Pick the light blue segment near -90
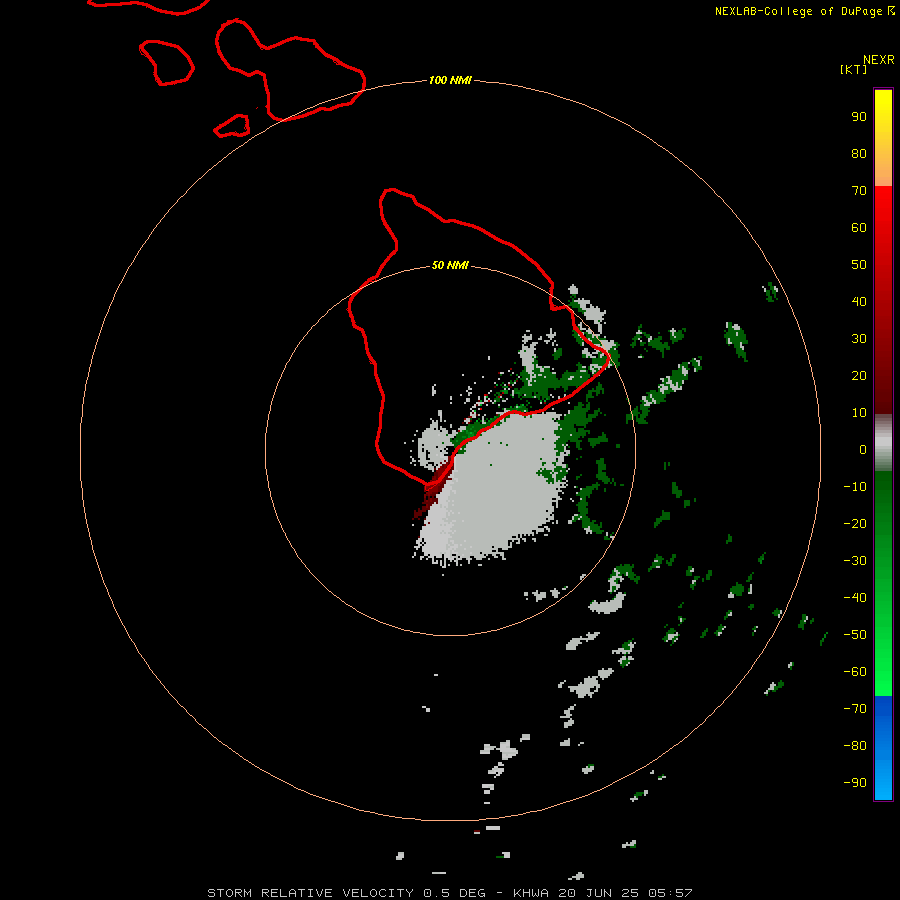The height and width of the screenshot is (900, 900). pyautogui.click(x=883, y=781)
